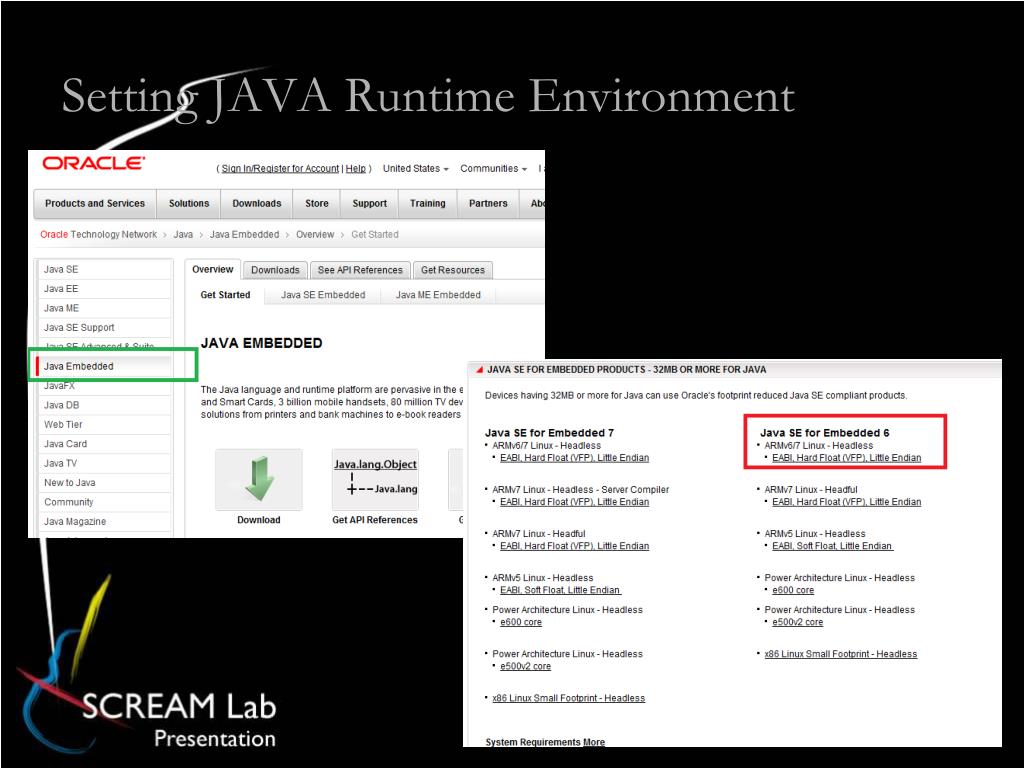Open the Partners menu
1024x768 pixels.
tap(488, 204)
